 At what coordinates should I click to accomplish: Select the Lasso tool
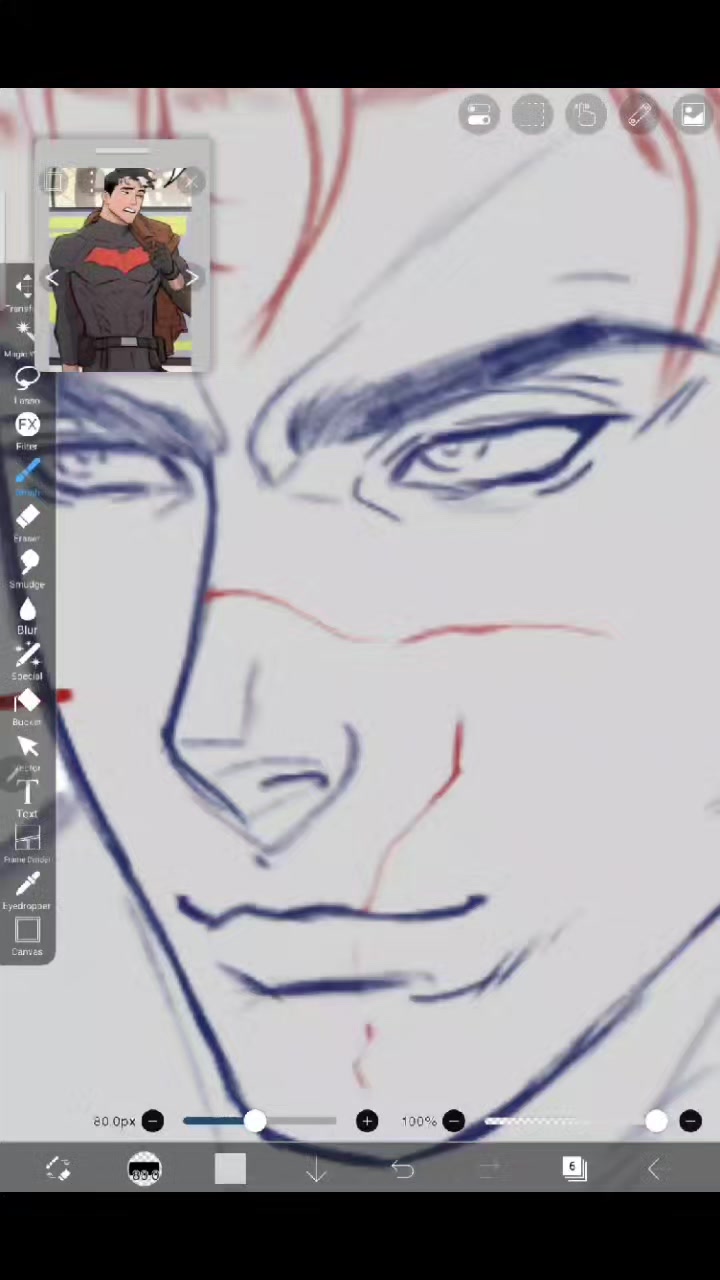pos(27,385)
